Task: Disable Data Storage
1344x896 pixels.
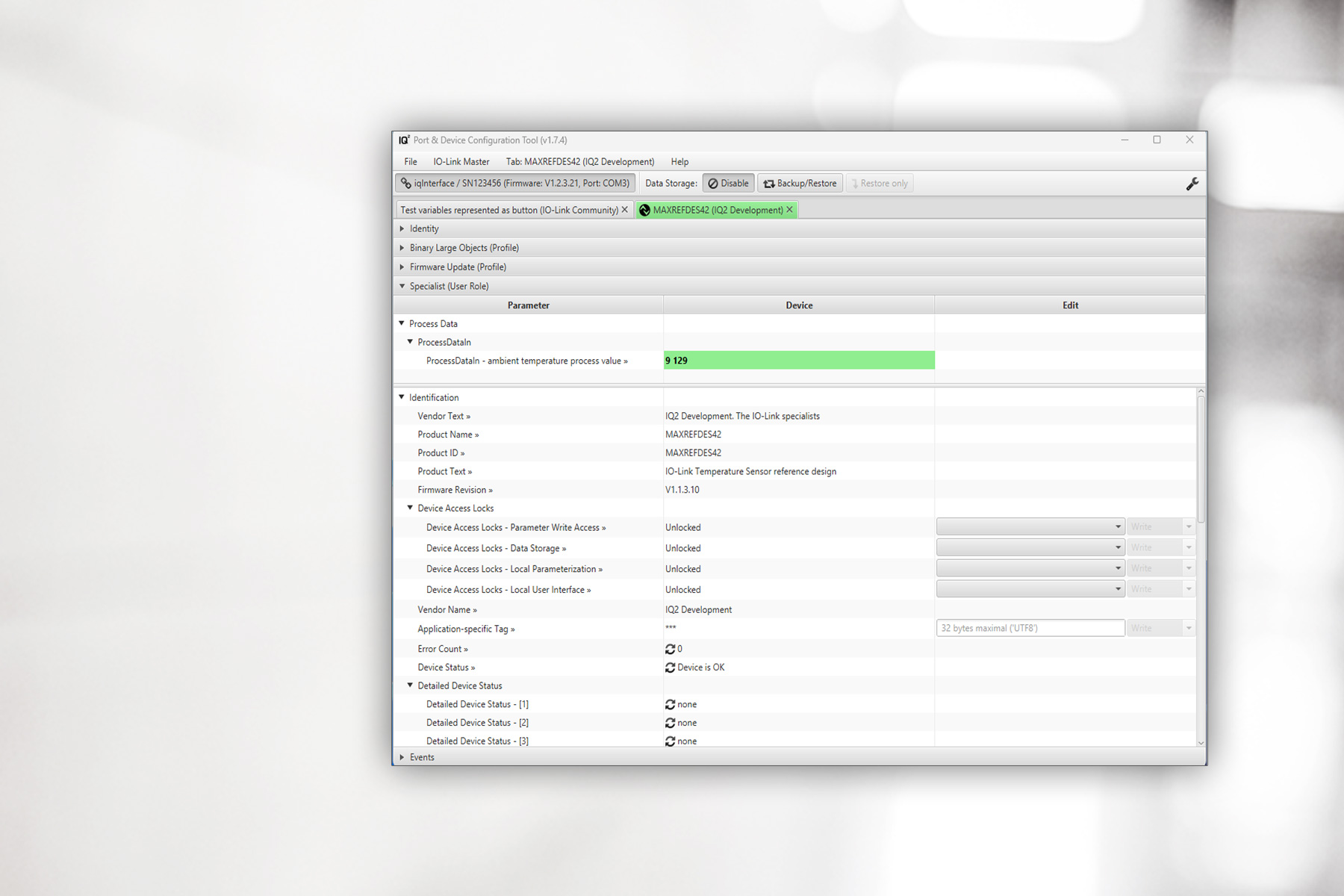Action: pyautogui.click(x=728, y=184)
